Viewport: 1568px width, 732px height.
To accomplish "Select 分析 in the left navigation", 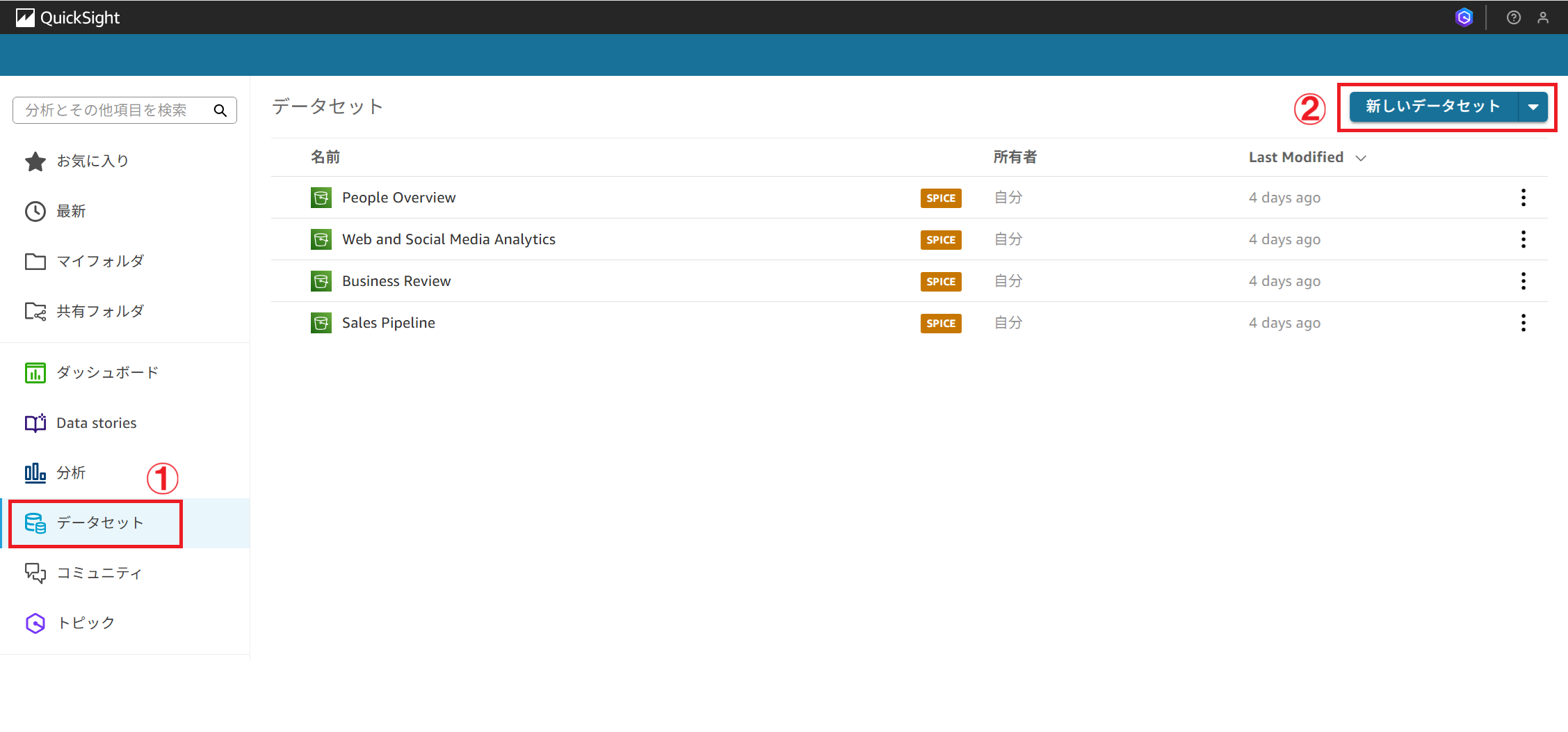I will point(70,473).
